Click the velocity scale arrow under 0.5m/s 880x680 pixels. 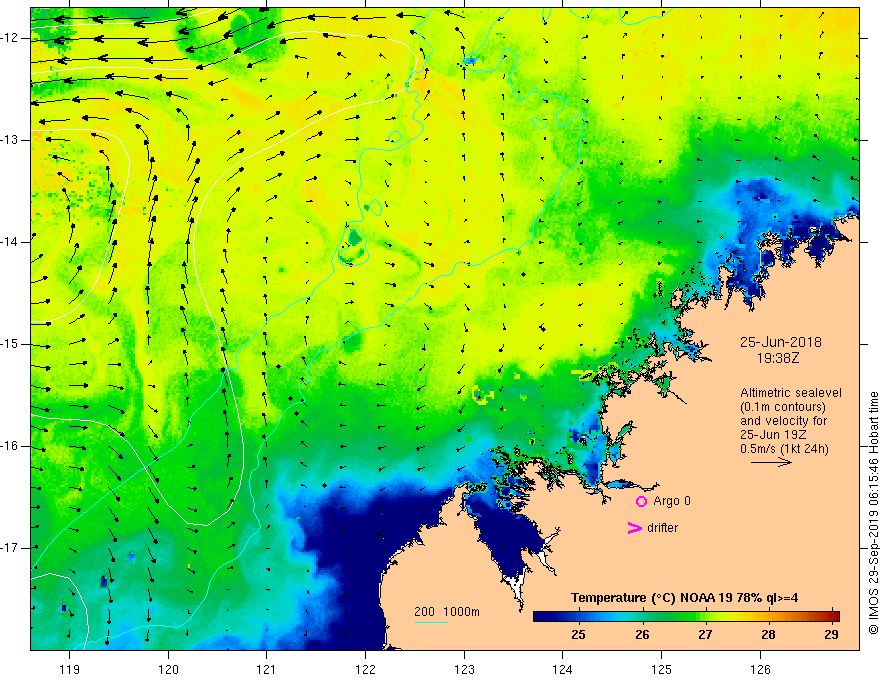(771, 462)
